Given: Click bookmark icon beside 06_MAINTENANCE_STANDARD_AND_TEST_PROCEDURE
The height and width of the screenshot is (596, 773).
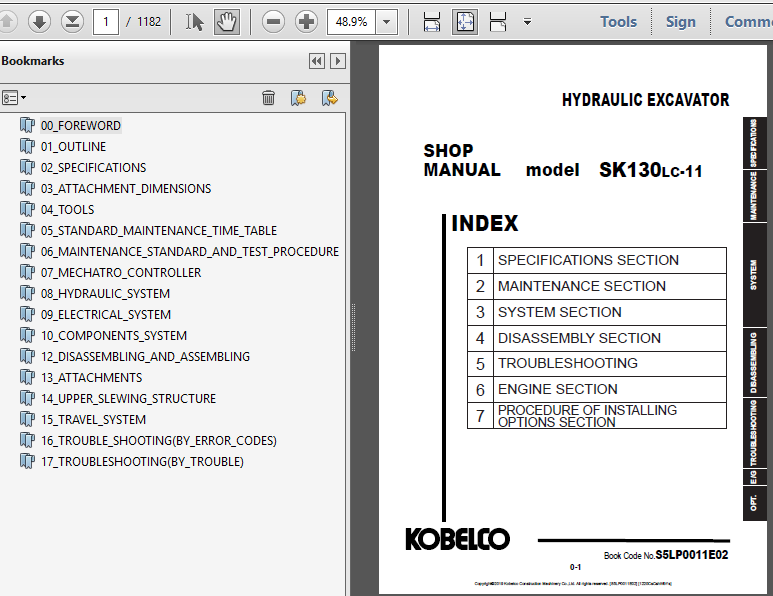Looking at the screenshot, I should tap(27, 251).
